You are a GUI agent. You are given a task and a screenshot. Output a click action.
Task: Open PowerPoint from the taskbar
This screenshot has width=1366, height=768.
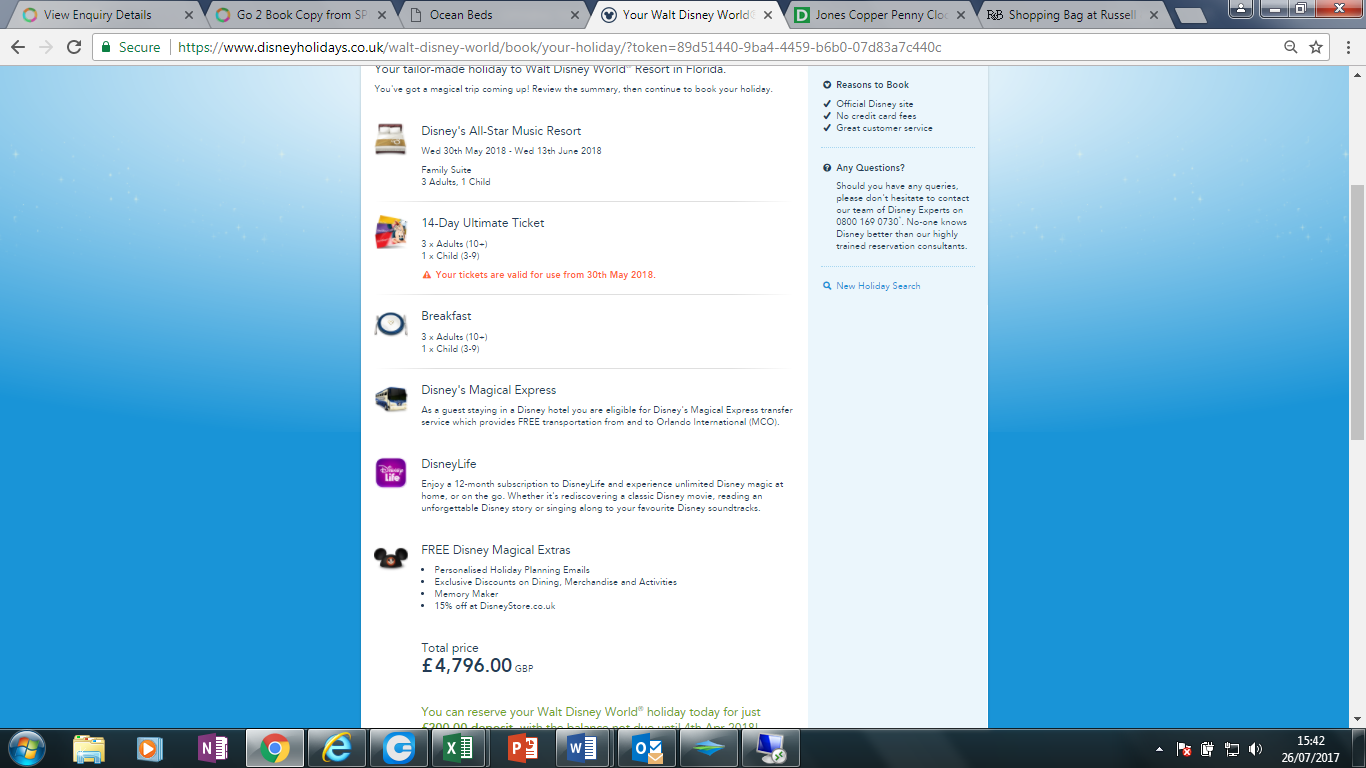[x=523, y=748]
